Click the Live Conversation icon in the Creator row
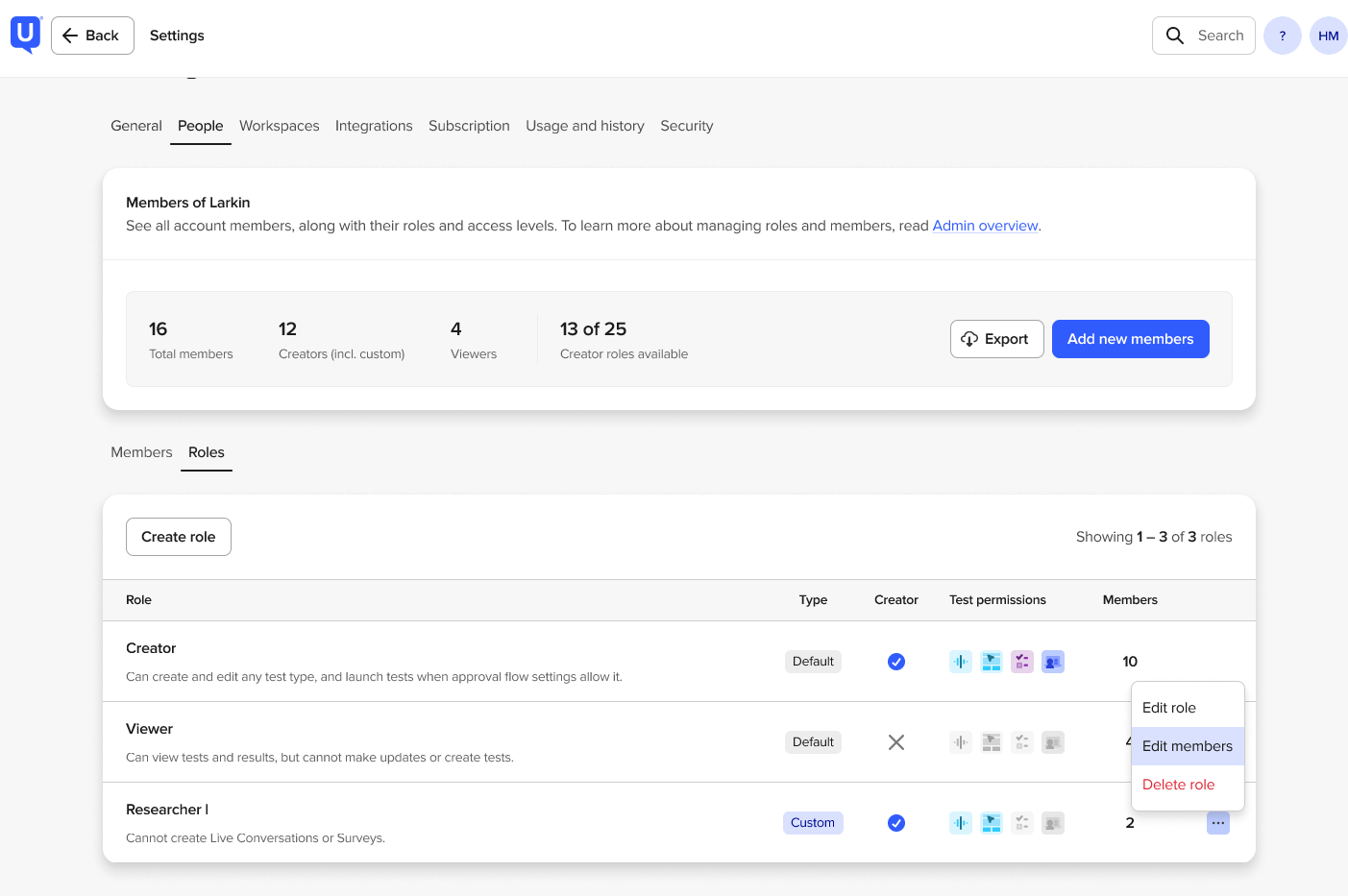The width and height of the screenshot is (1348, 896). click(x=1053, y=662)
